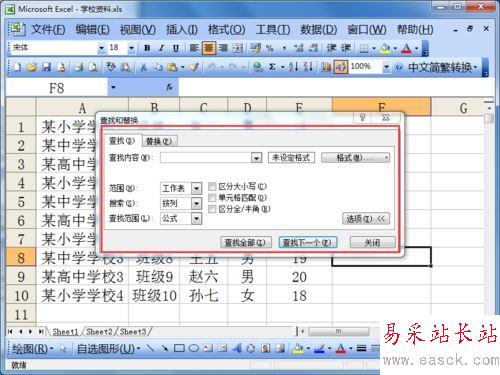The image size is (500, 375).
Task: Save the workbook using the disk icon
Action: 46,67
